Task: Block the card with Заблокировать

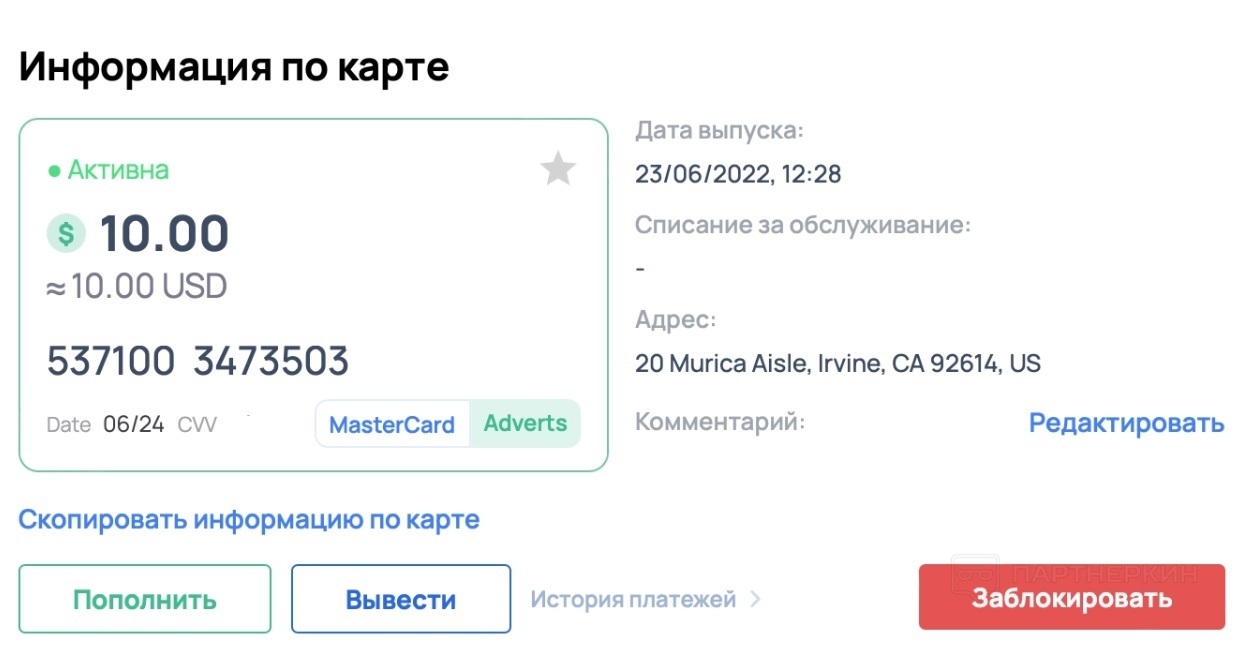Action: pos(1072,598)
